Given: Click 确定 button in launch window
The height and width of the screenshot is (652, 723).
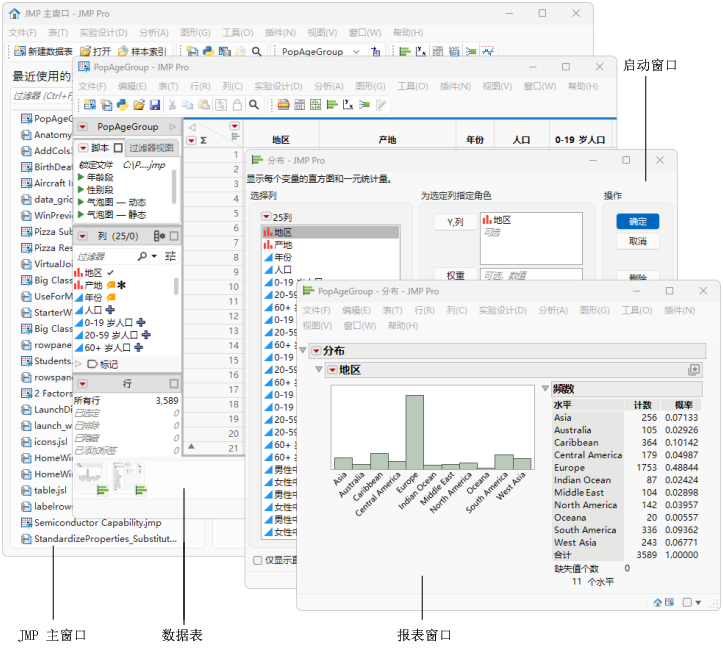Looking at the screenshot, I should click(638, 222).
